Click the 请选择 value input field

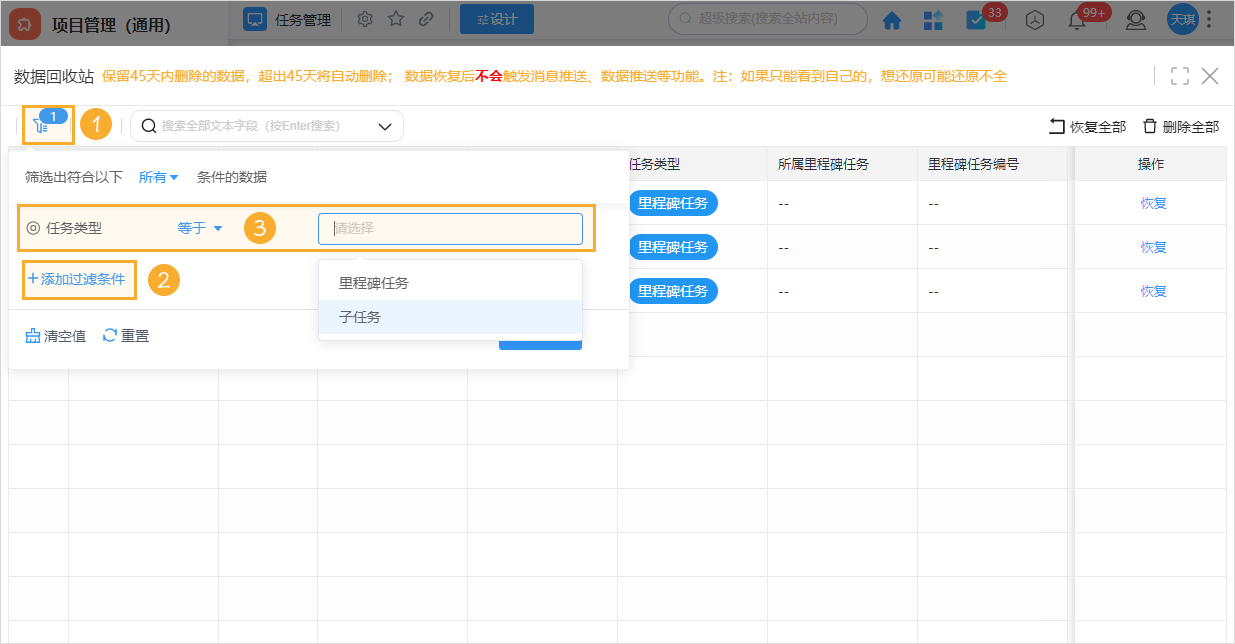tap(450, 228)
